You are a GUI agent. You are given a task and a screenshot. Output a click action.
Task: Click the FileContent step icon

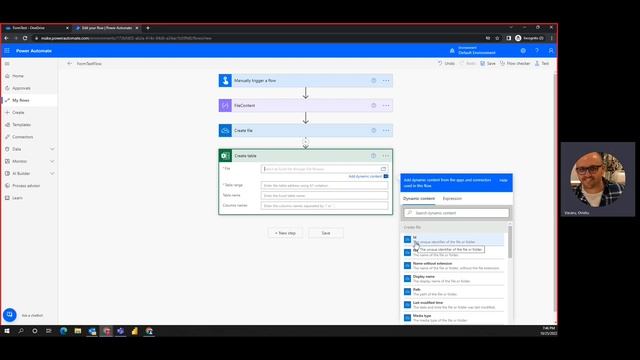(225, 105)
